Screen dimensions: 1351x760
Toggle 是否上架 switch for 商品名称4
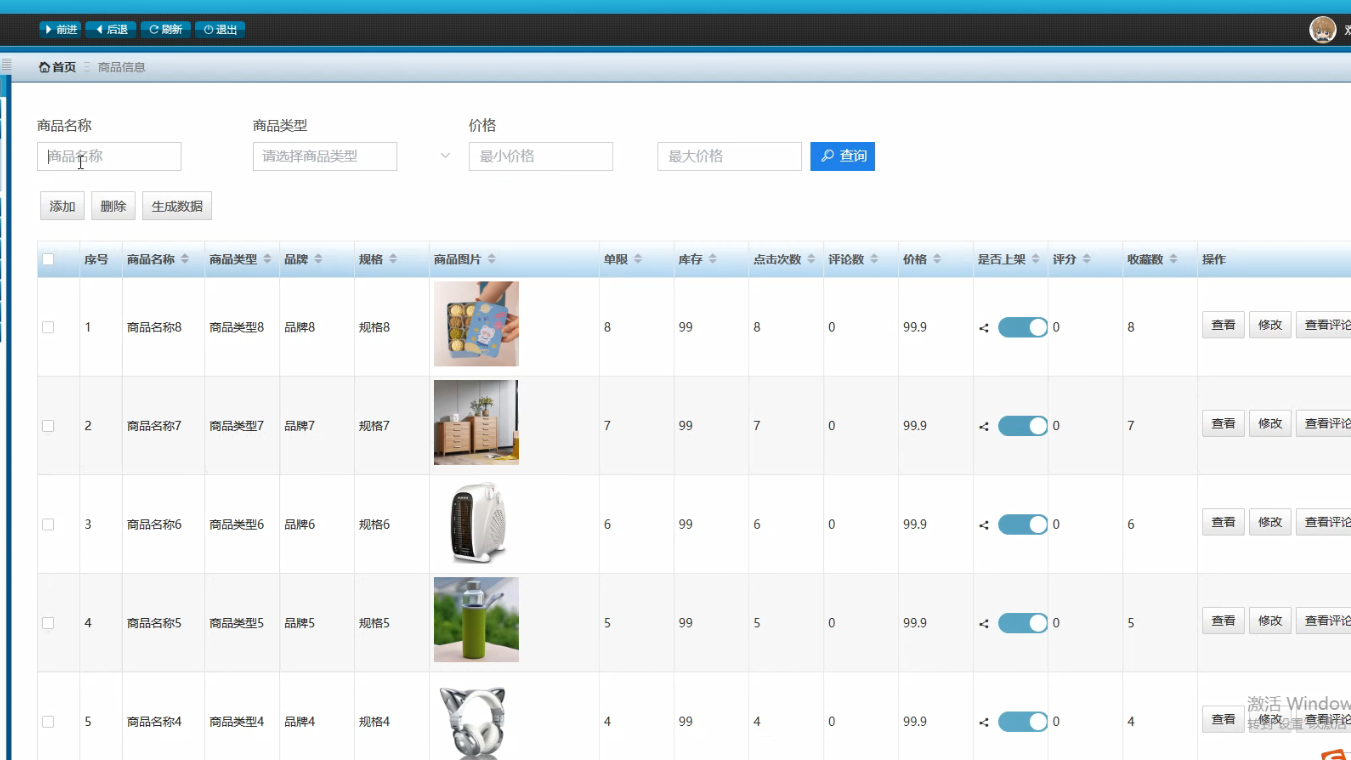pyautogui.click(x=1023, y=721)
